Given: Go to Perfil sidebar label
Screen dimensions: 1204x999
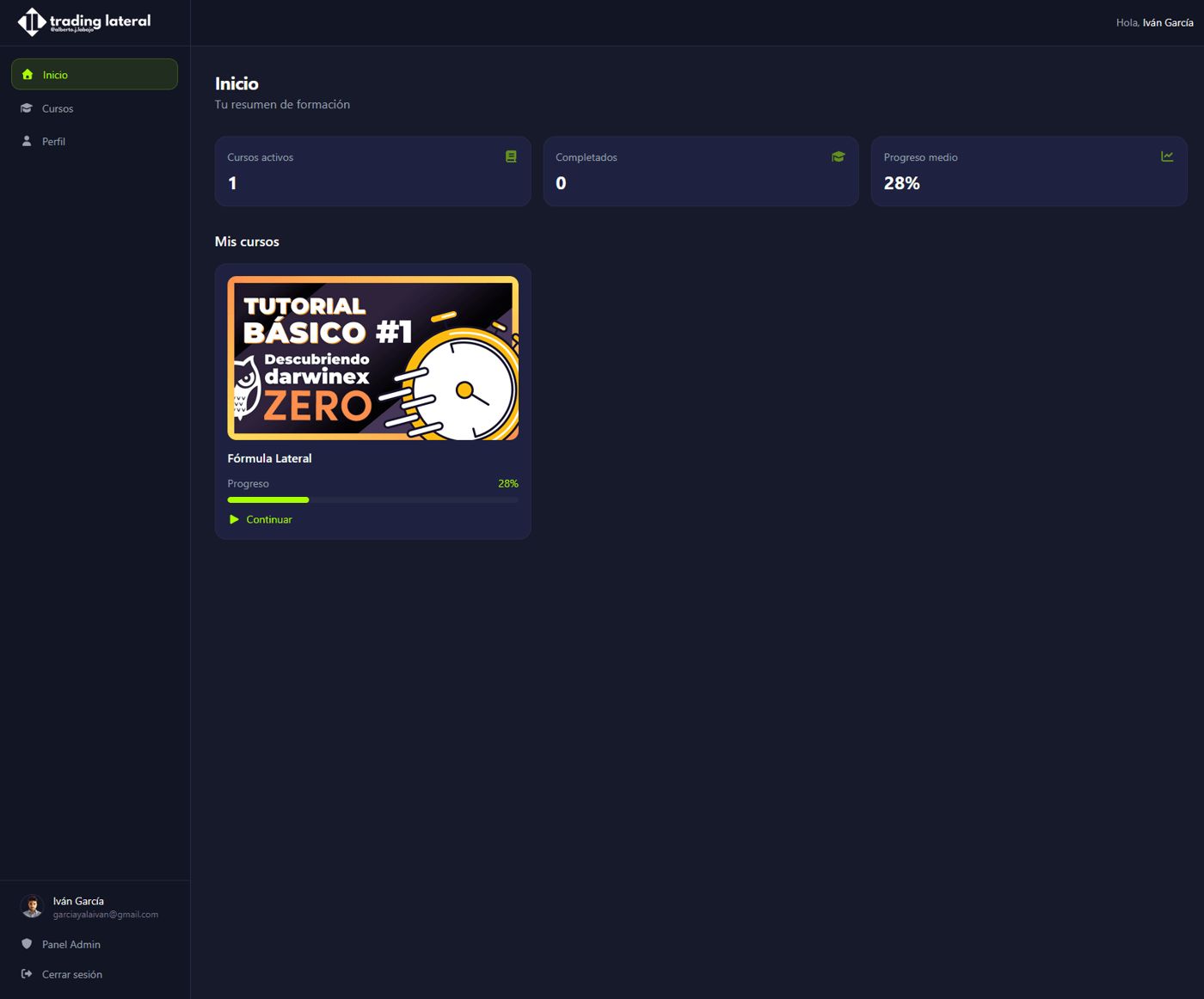Looking at the screenshot, I should [x=53, y=141].
